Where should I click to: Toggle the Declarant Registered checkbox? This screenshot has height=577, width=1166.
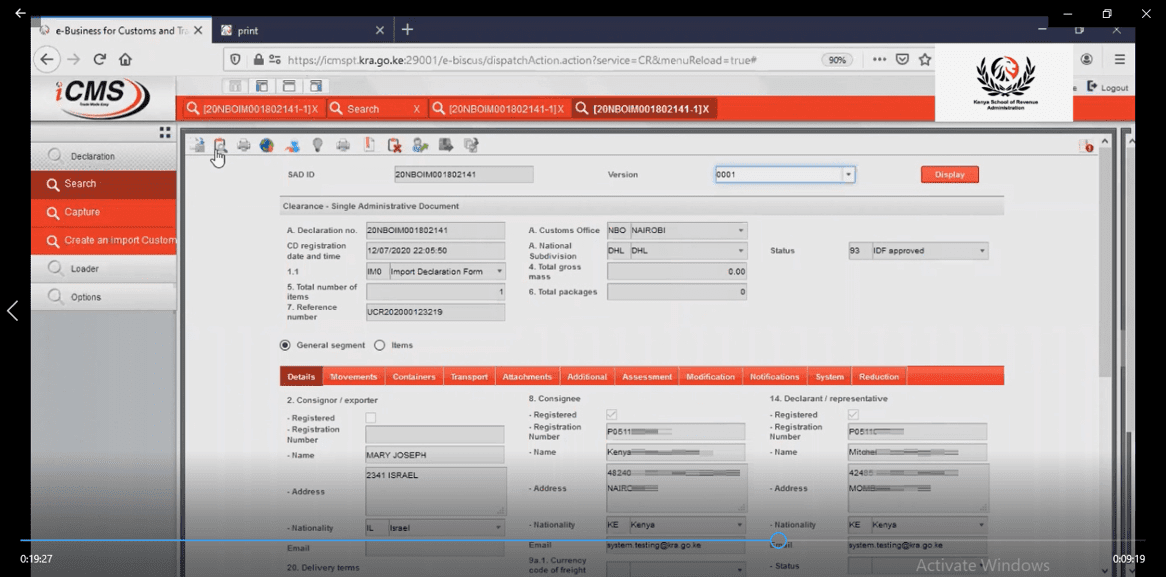pos(853,414)
